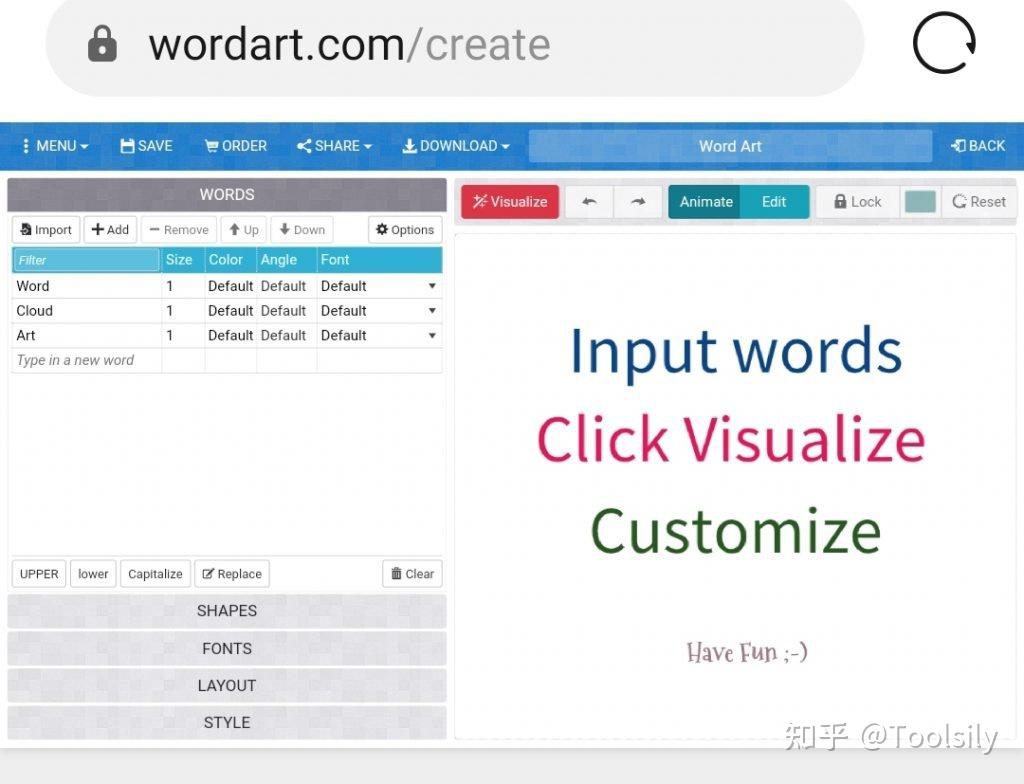The width and height of the screenshot is (1024, 784).
Task: Reload the page with the browser refresh icon
Action: coord(944,43)
